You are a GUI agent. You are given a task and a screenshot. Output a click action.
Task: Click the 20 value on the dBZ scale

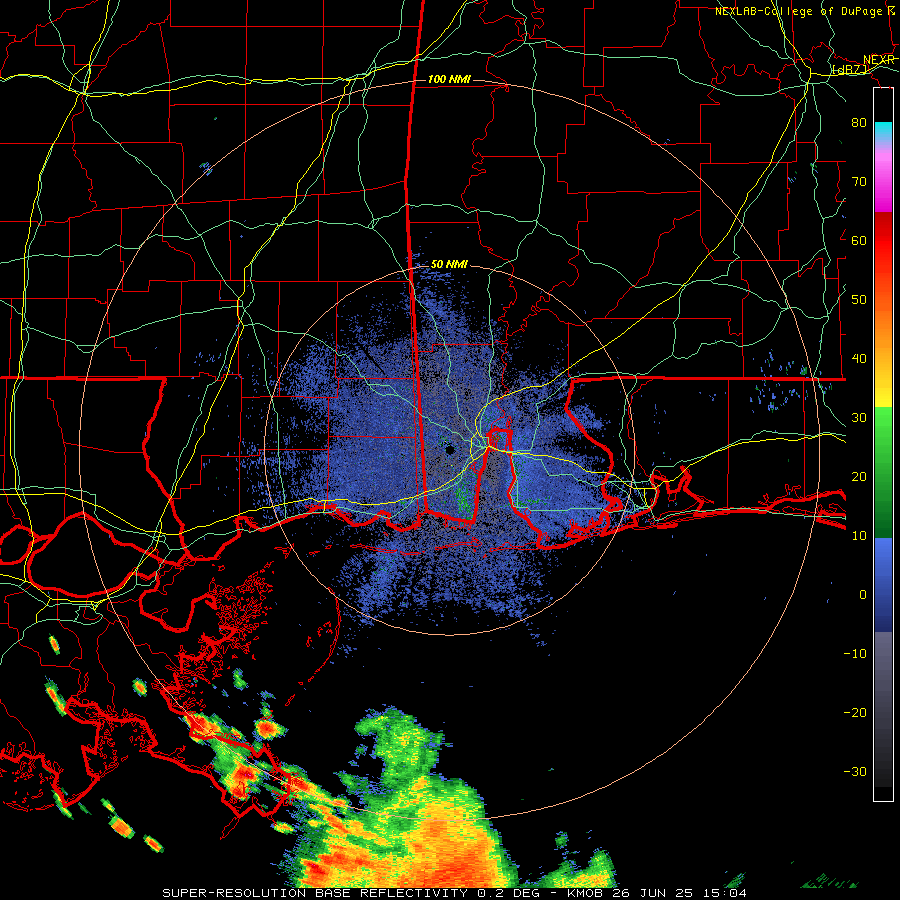859,476
